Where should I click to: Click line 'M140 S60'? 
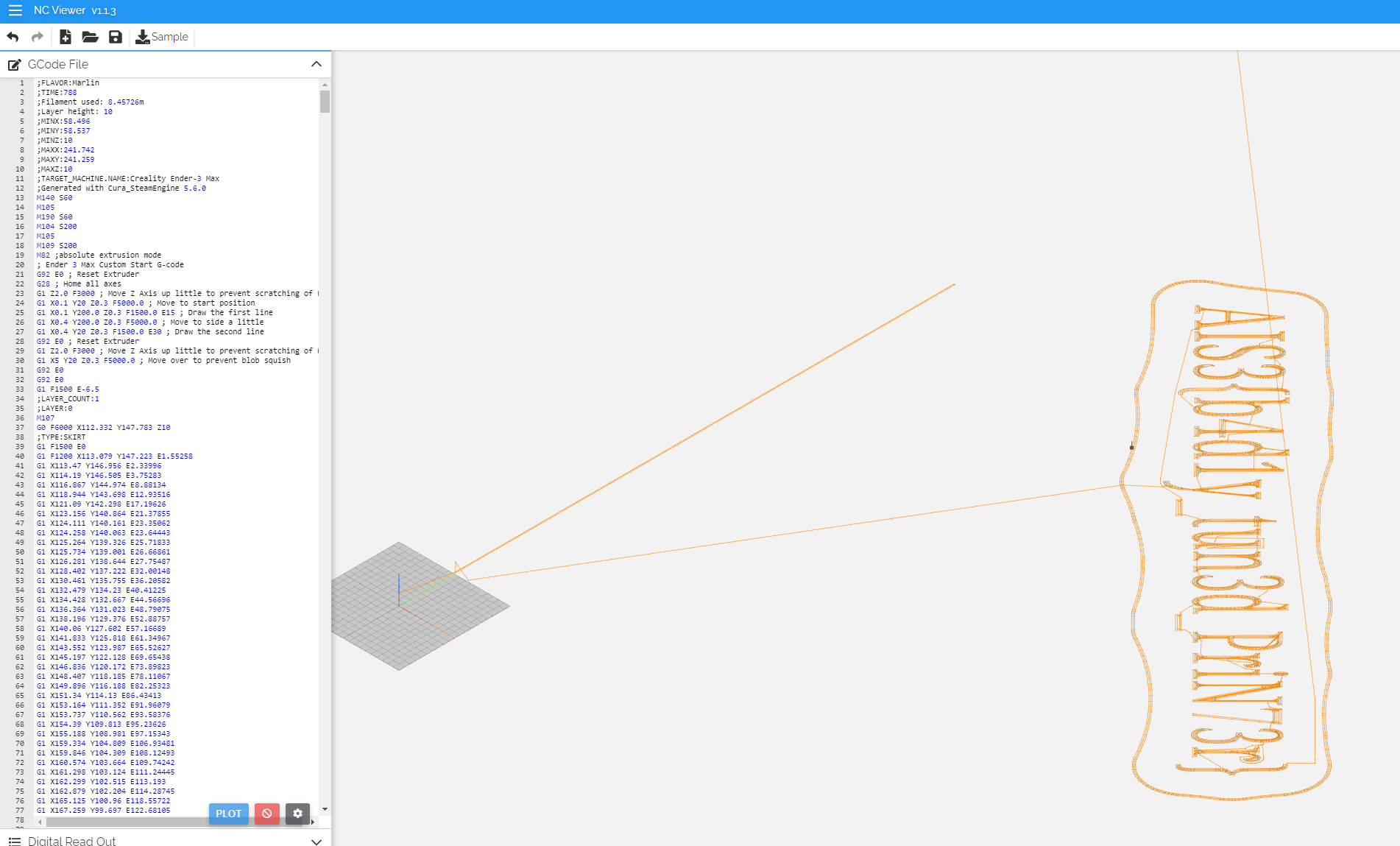tap(54, 198)
